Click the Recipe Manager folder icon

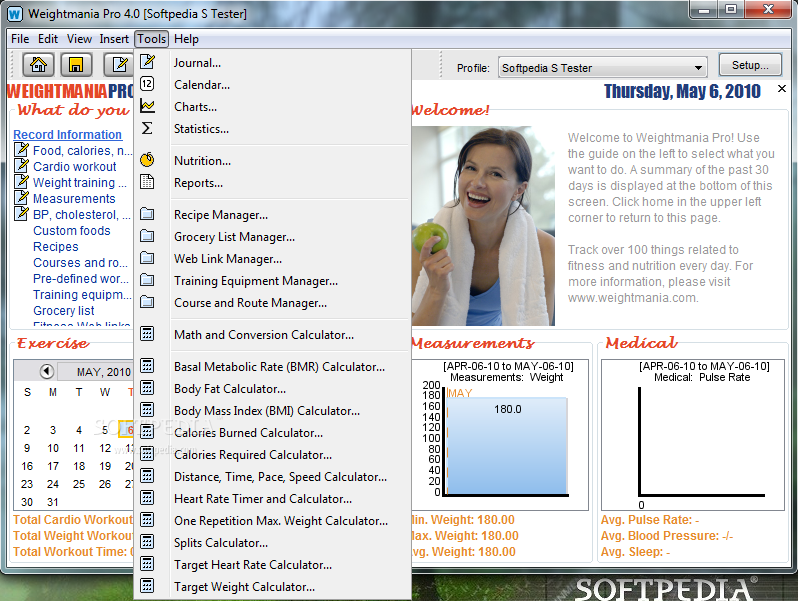[147, 214]
